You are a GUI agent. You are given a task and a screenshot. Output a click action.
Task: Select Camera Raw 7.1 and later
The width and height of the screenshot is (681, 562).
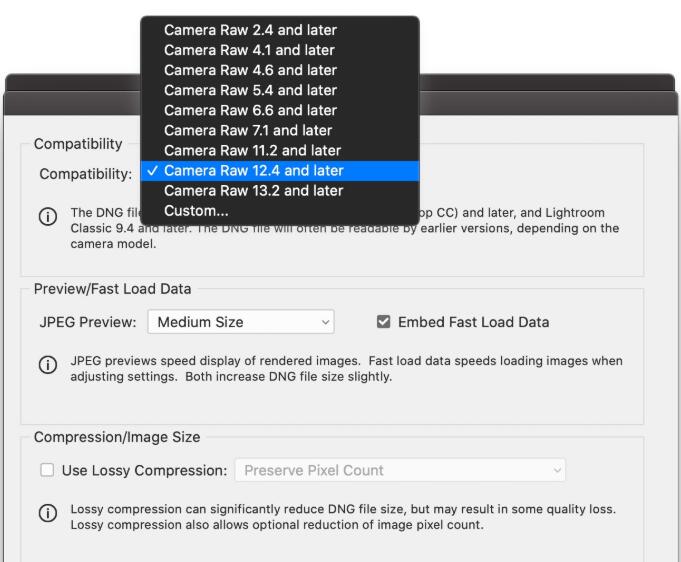point(250,130)
